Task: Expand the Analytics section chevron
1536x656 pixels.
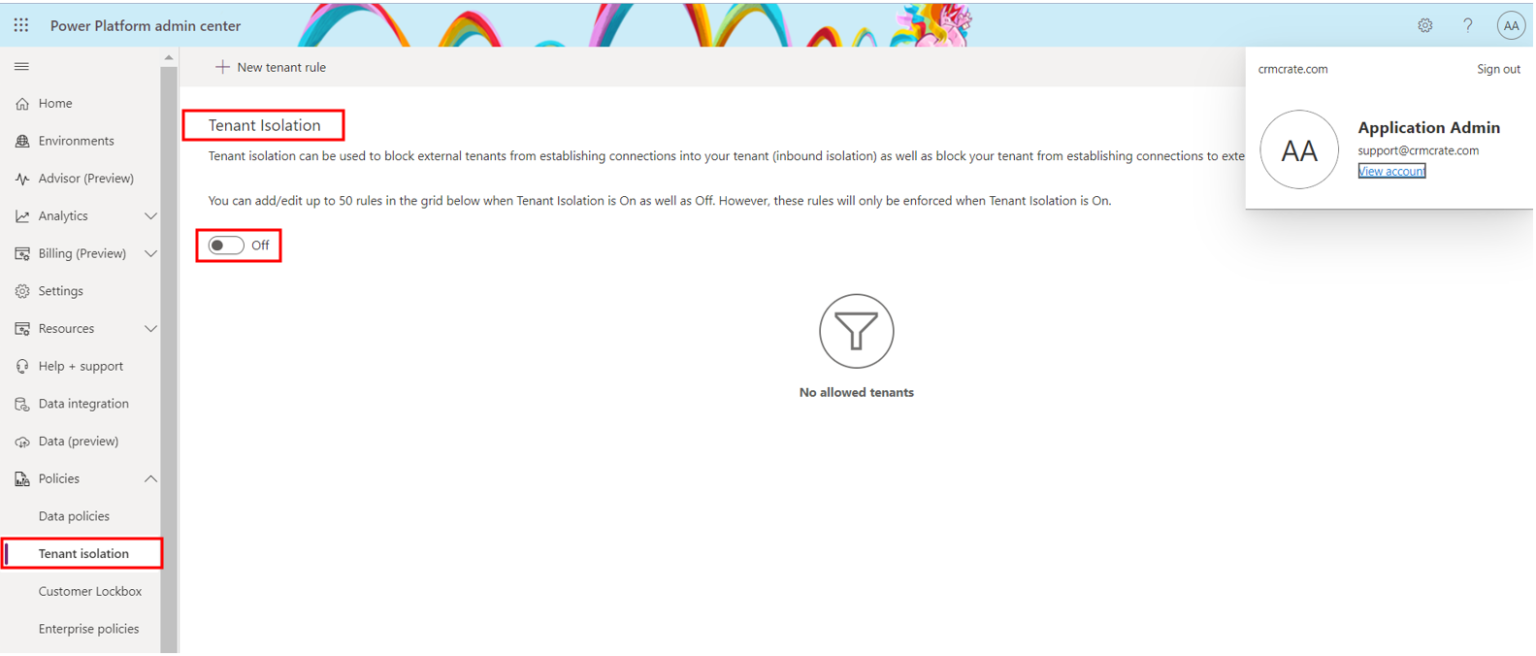Action: (151, 216)
